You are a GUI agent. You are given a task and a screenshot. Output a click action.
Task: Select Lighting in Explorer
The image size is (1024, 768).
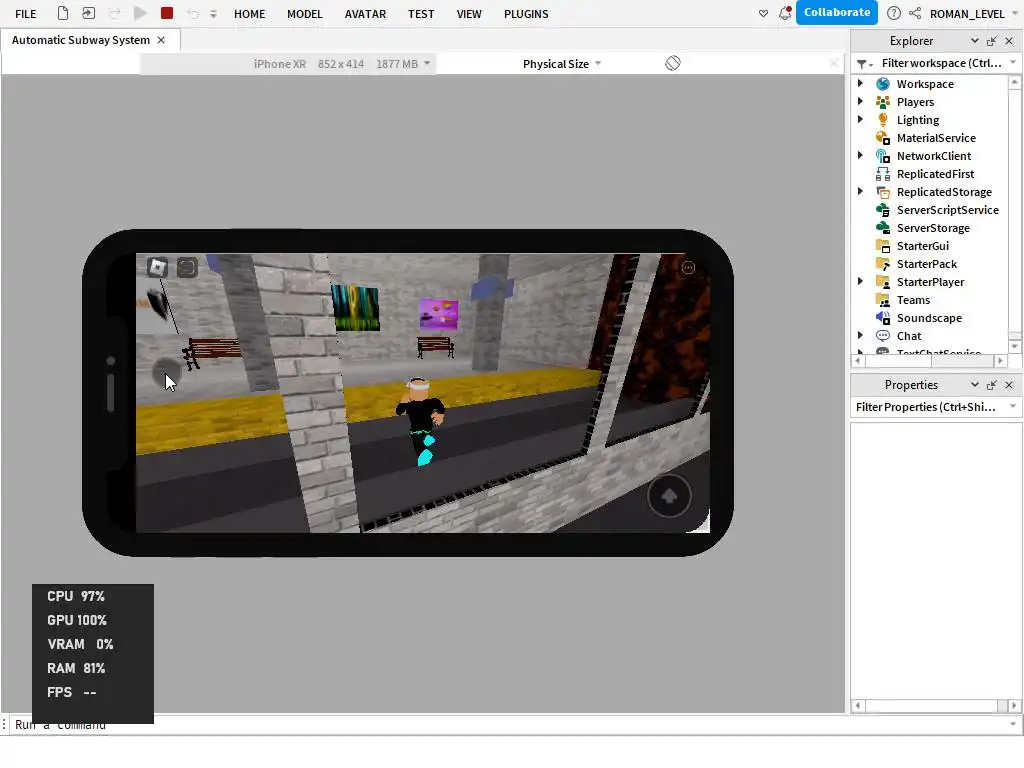917,120
